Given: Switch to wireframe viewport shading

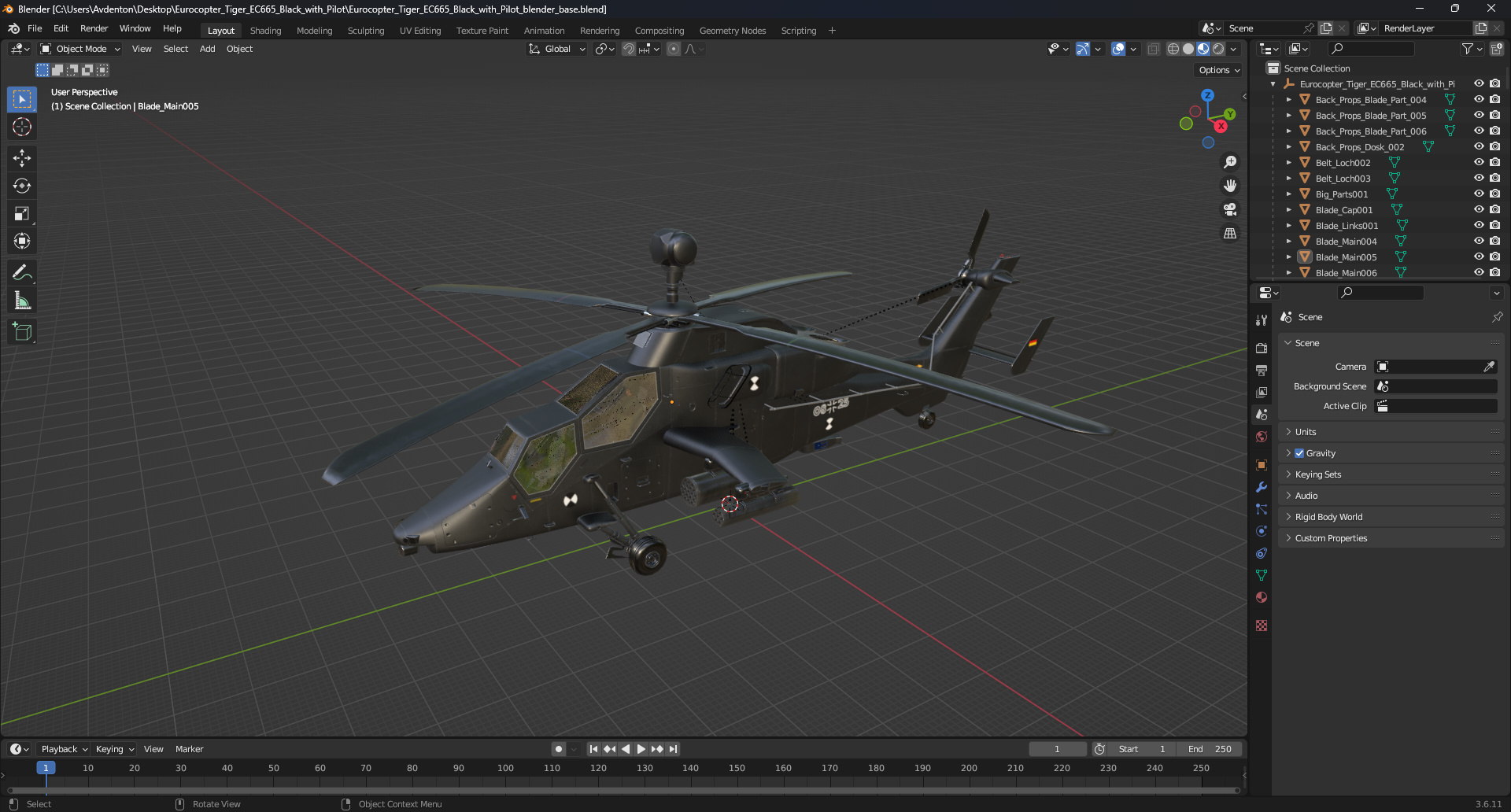Looking at the screenshot, I should click(x=1173, y=49).
